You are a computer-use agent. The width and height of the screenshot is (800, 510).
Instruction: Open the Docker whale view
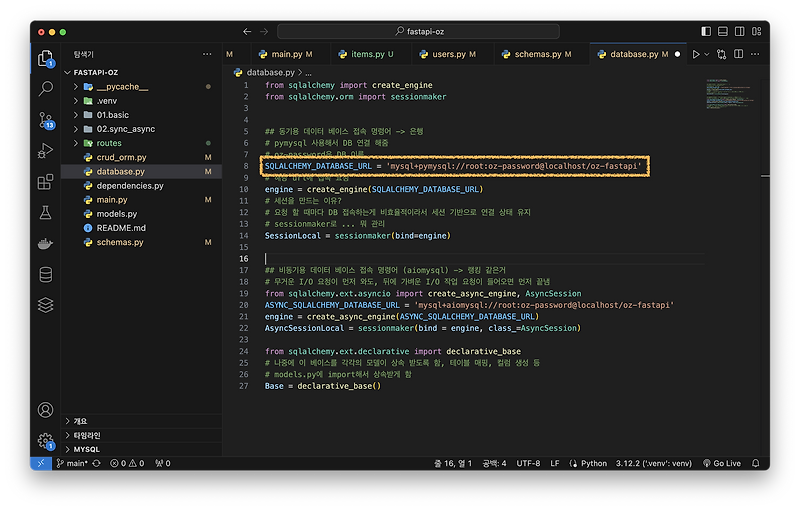tap(45, 244)
